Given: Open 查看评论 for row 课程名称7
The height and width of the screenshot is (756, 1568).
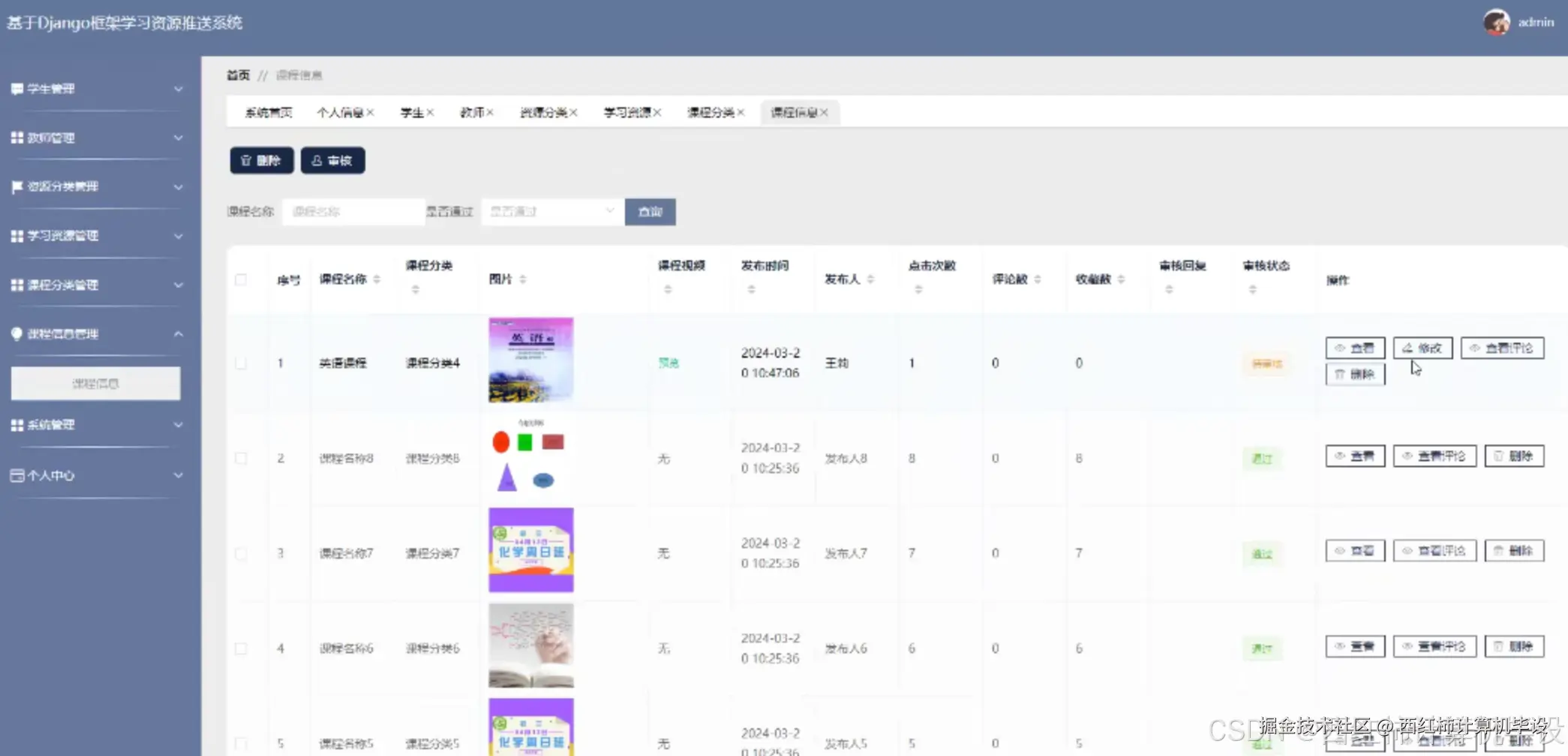Looking at the screenshot, I should click(x=1434, y=550).
